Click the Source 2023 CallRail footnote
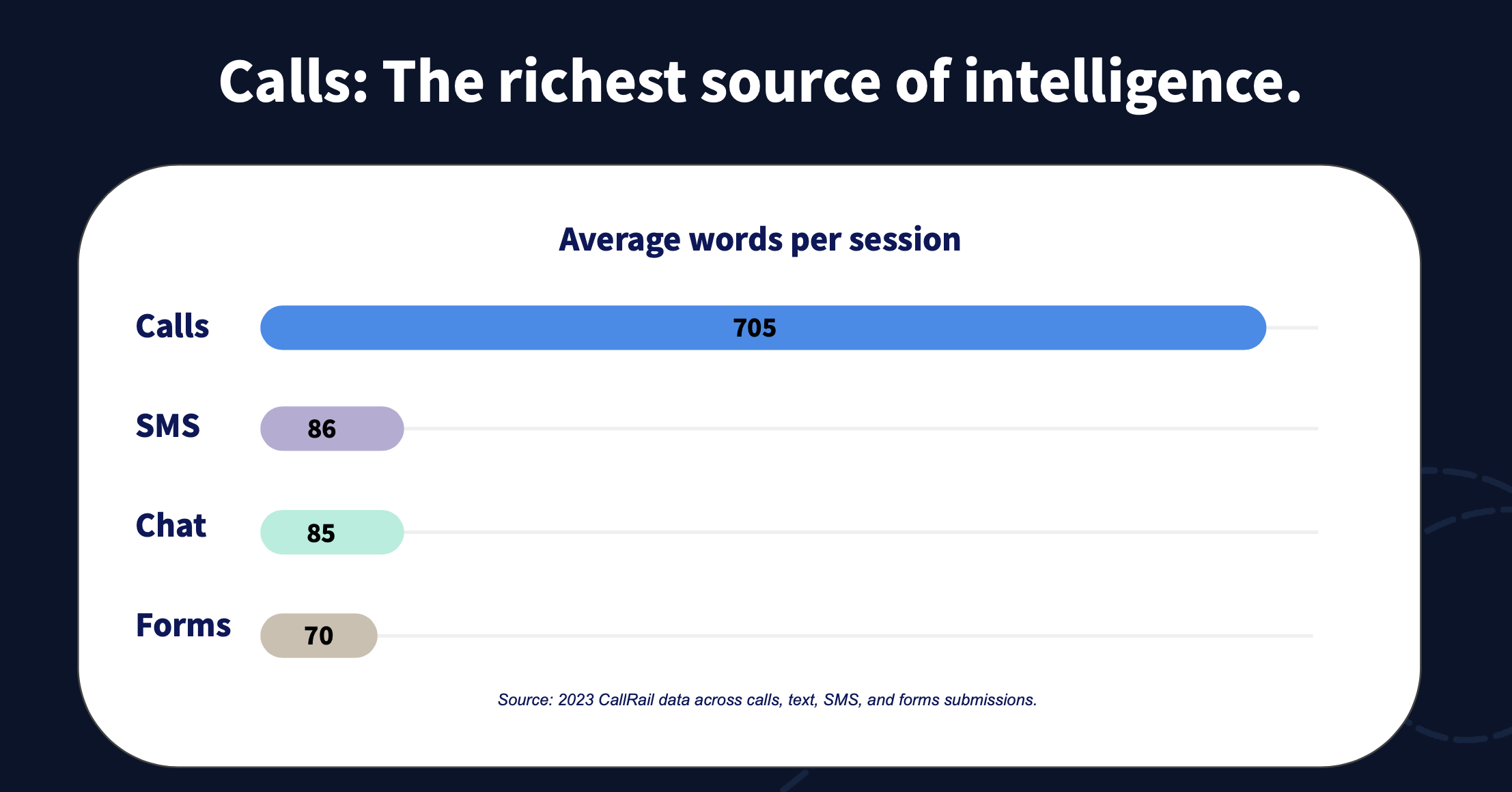1512x792 pixels. pyautogui.click(x=767, y=700)
